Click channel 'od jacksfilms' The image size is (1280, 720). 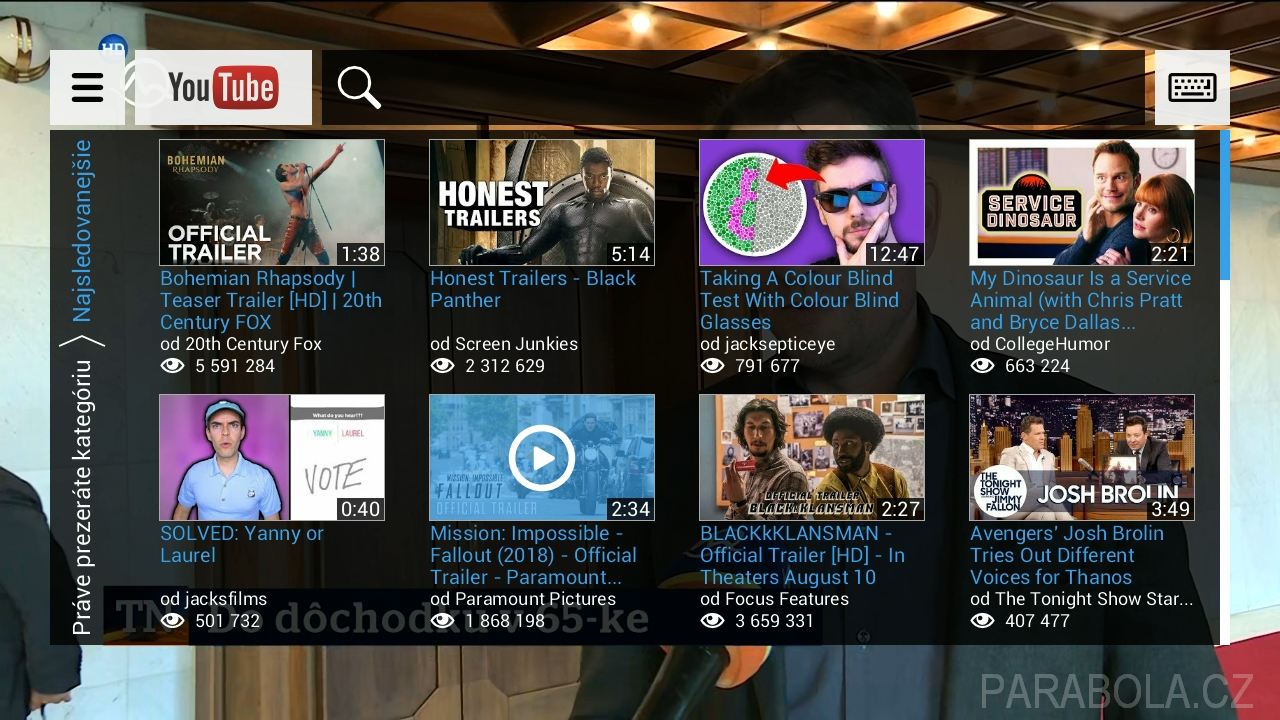pos(213,599)
